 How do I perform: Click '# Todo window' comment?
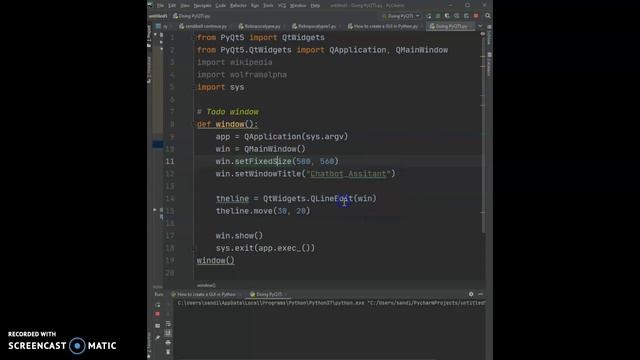[x=228, y=111]
